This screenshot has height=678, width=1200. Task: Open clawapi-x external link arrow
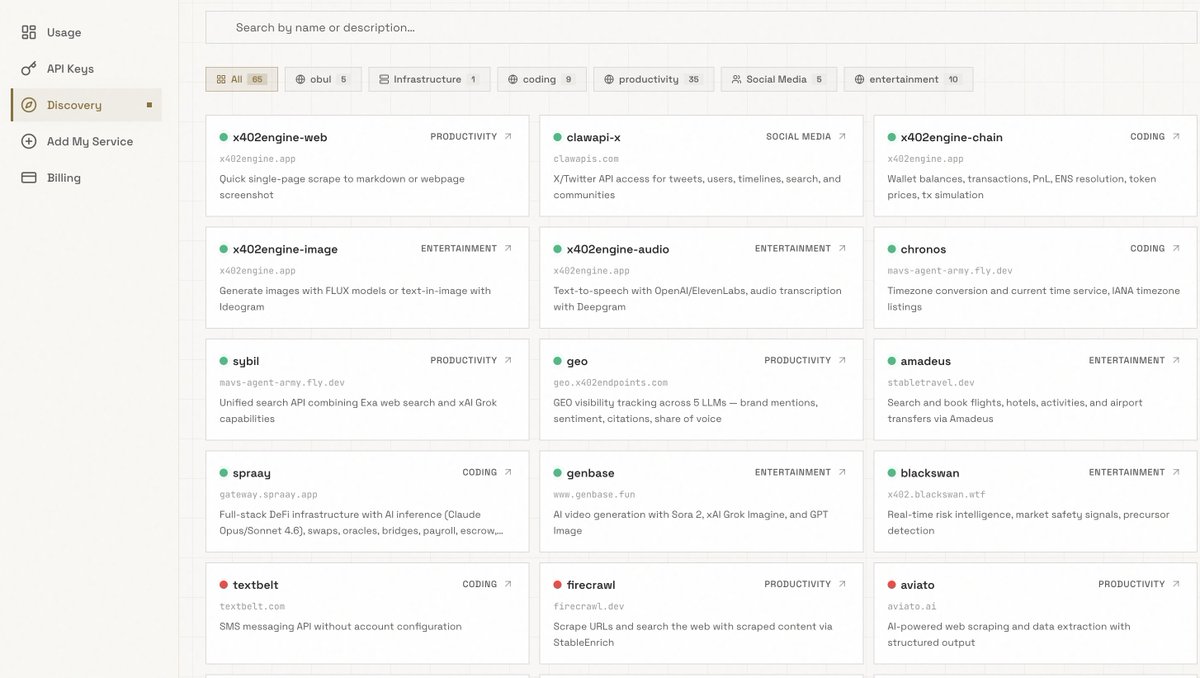[x=842, y=136]
